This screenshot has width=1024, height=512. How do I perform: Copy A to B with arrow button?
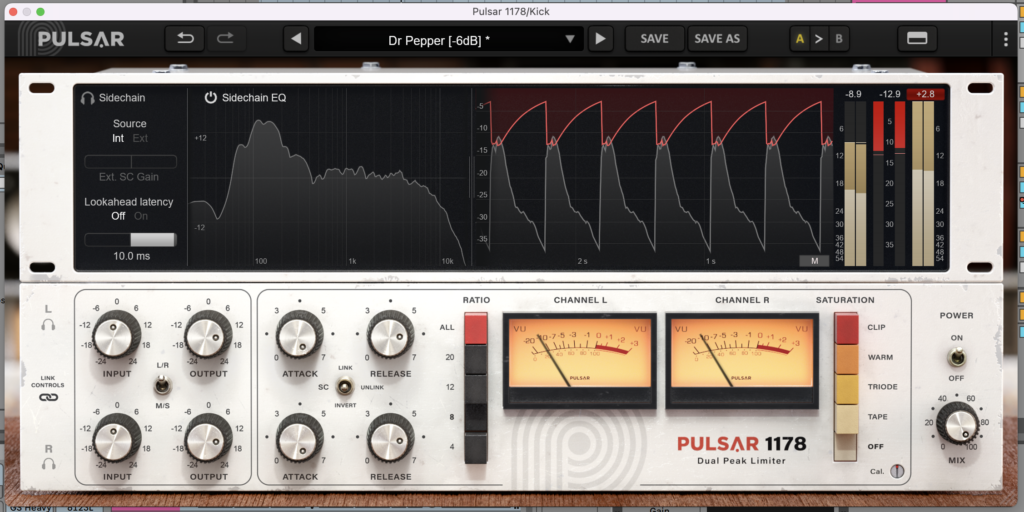tap(819, 39)
